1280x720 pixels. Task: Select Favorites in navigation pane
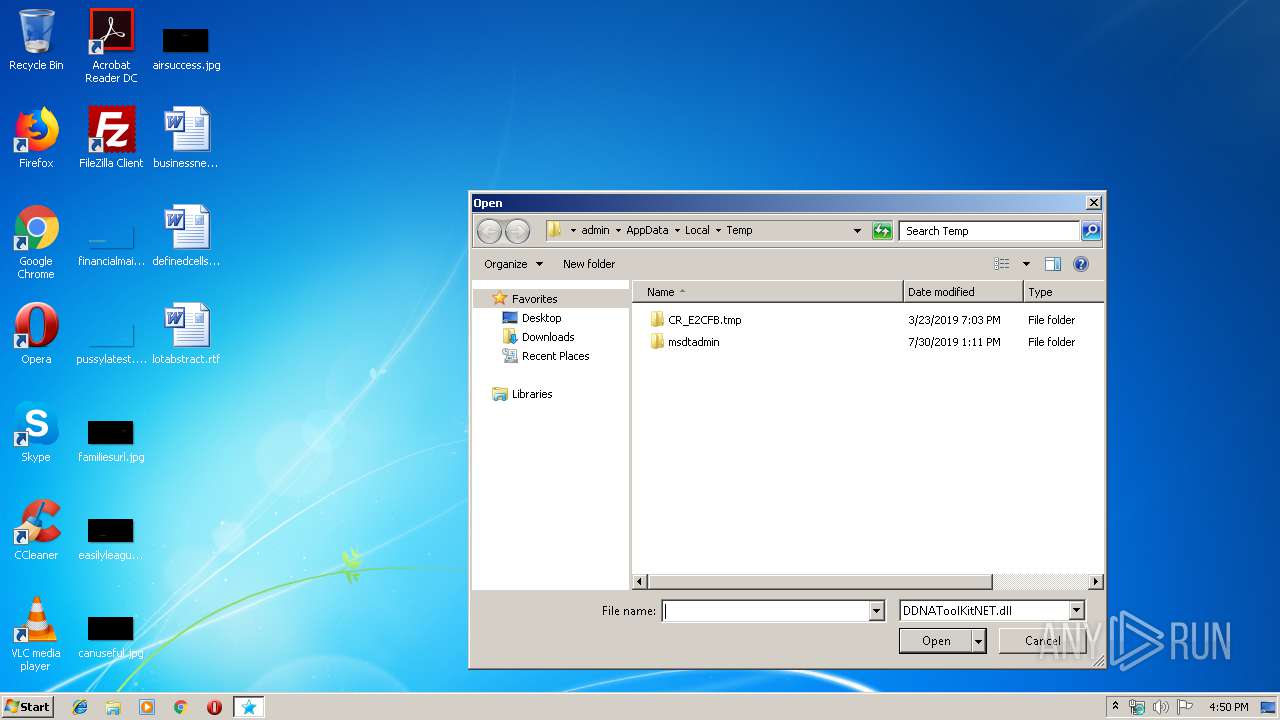point(534,299)
